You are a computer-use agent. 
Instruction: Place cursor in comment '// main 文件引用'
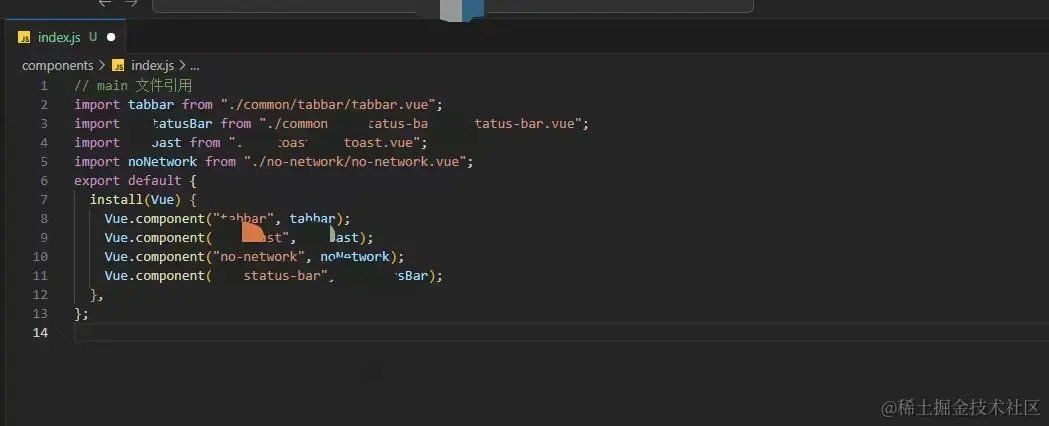pos(133,86)
